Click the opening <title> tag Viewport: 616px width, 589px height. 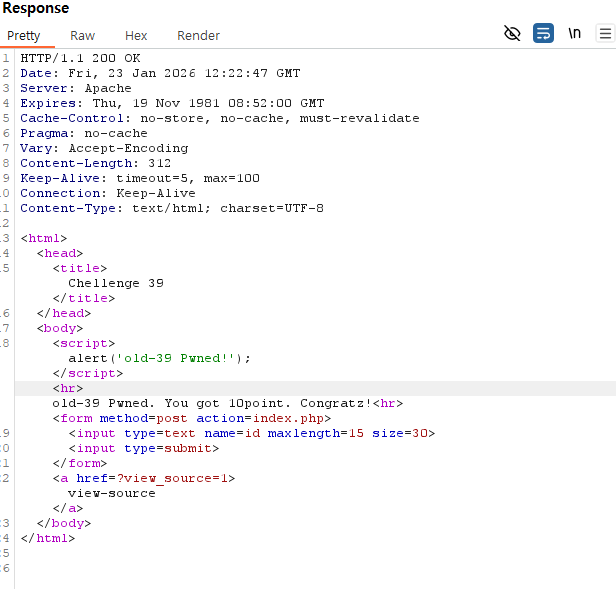point(80,268)
